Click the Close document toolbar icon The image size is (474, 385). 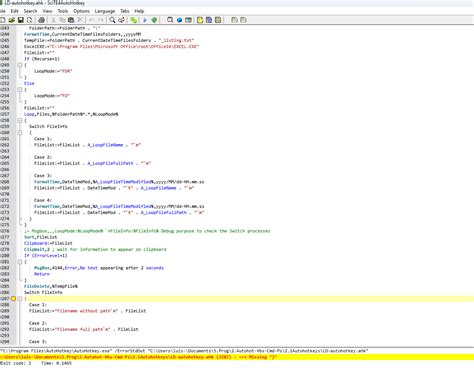(x=30, y=20)
